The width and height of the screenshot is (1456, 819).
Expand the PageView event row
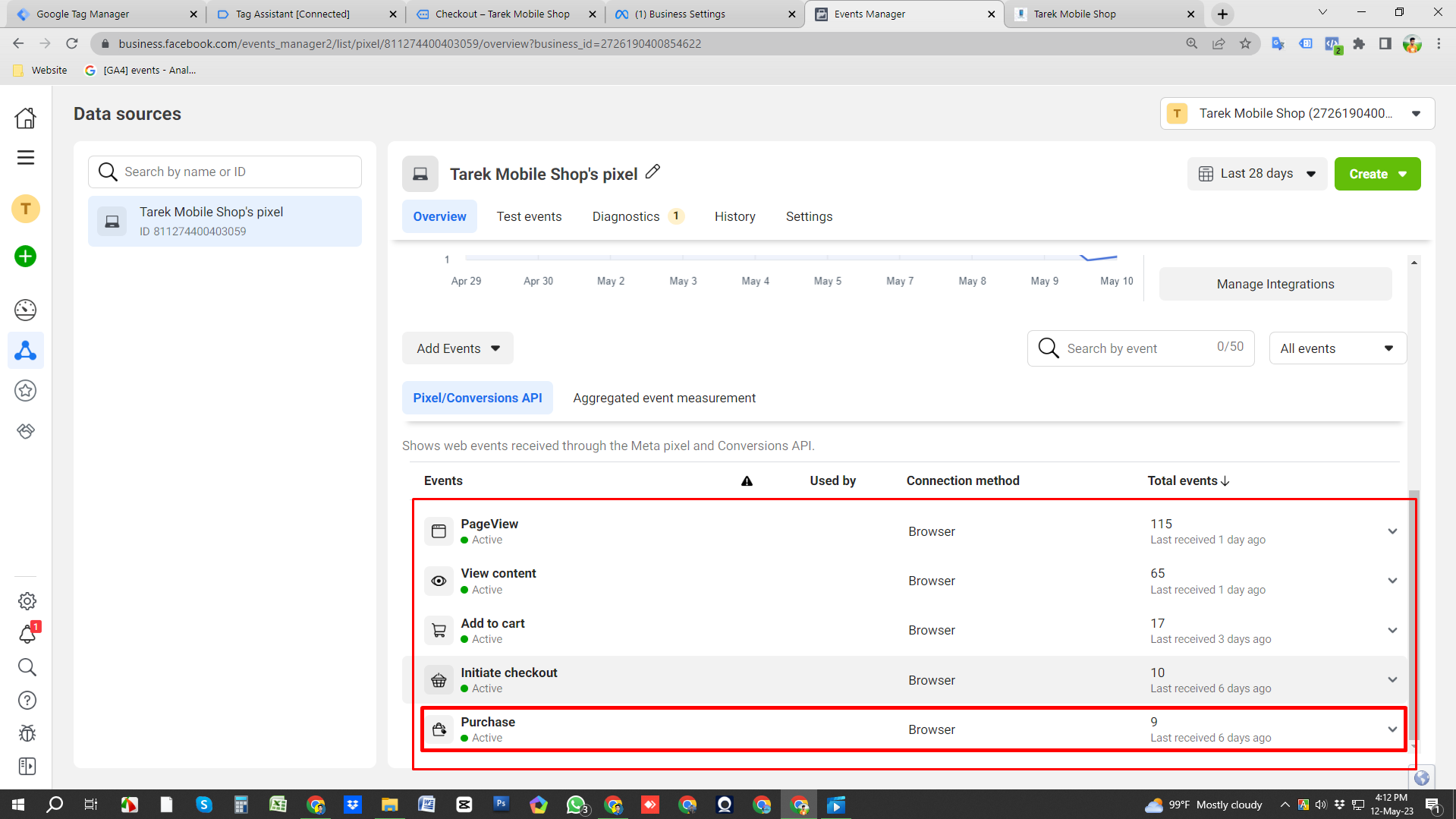pos(1392,531)
